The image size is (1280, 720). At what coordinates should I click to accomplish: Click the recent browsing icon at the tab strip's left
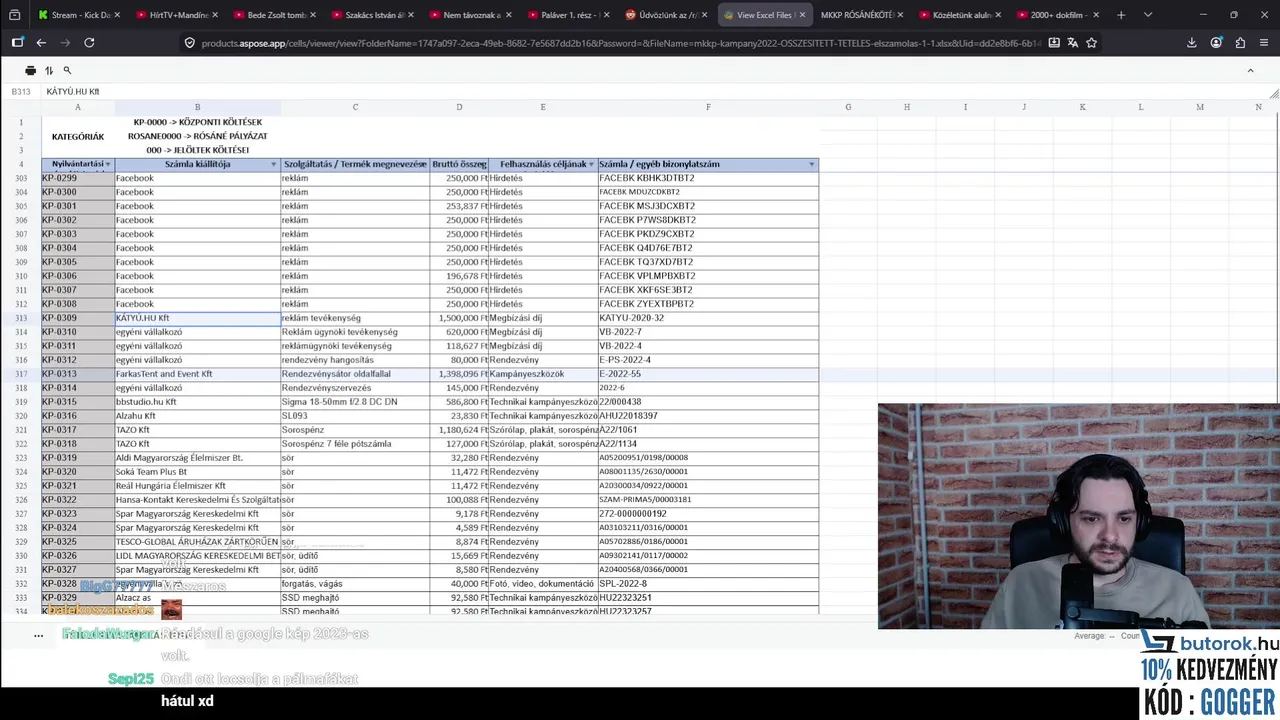pos(13,15)
